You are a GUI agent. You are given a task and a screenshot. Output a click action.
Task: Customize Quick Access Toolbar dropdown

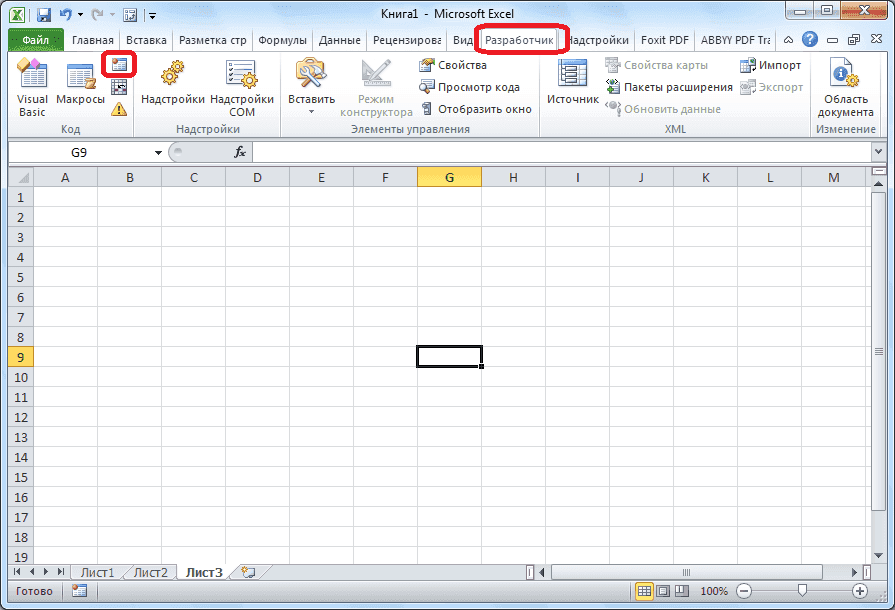click(x=152, y=15)
